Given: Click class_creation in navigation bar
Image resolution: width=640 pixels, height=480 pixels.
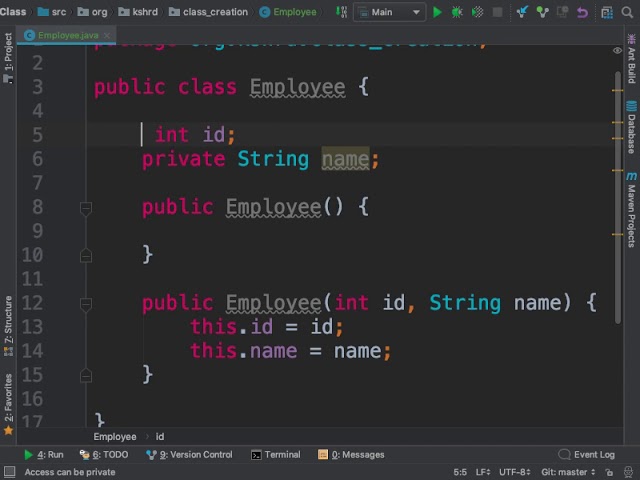Looking at the screenshot, I should point(209,12).
